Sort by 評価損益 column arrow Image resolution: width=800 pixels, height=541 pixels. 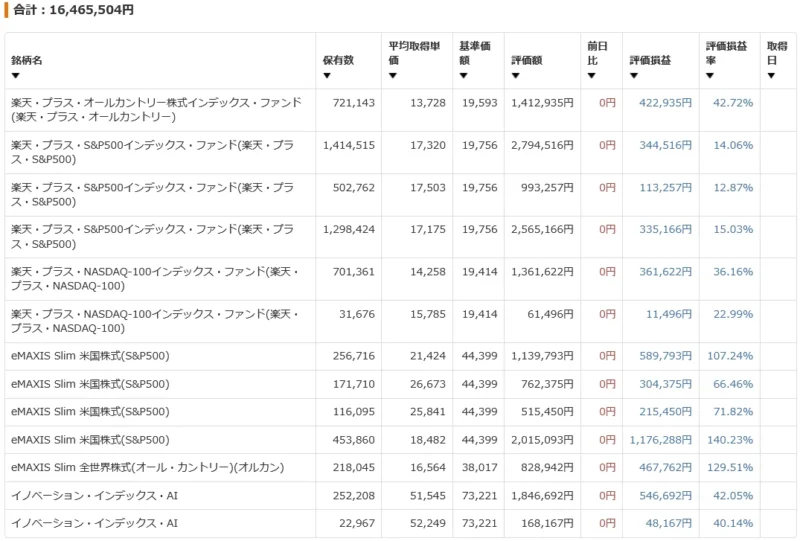click(x=634, y=76)
